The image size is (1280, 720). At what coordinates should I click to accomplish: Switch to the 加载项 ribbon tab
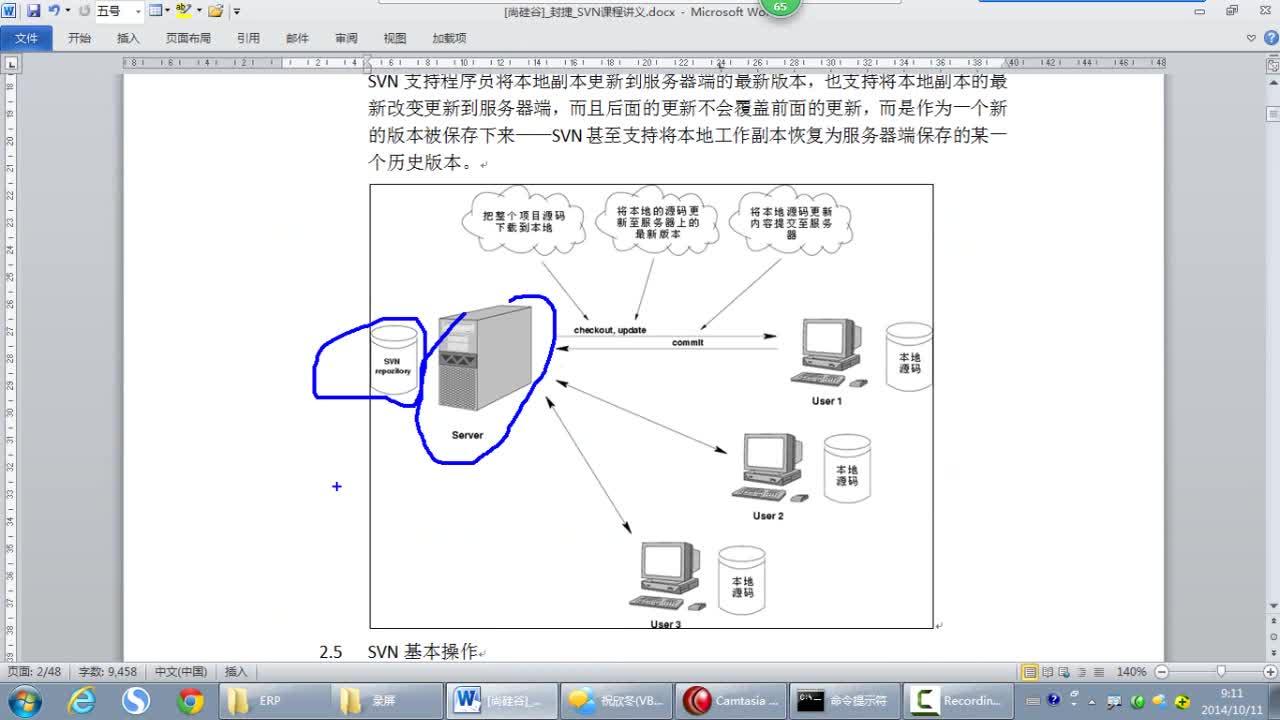point(449,38)
